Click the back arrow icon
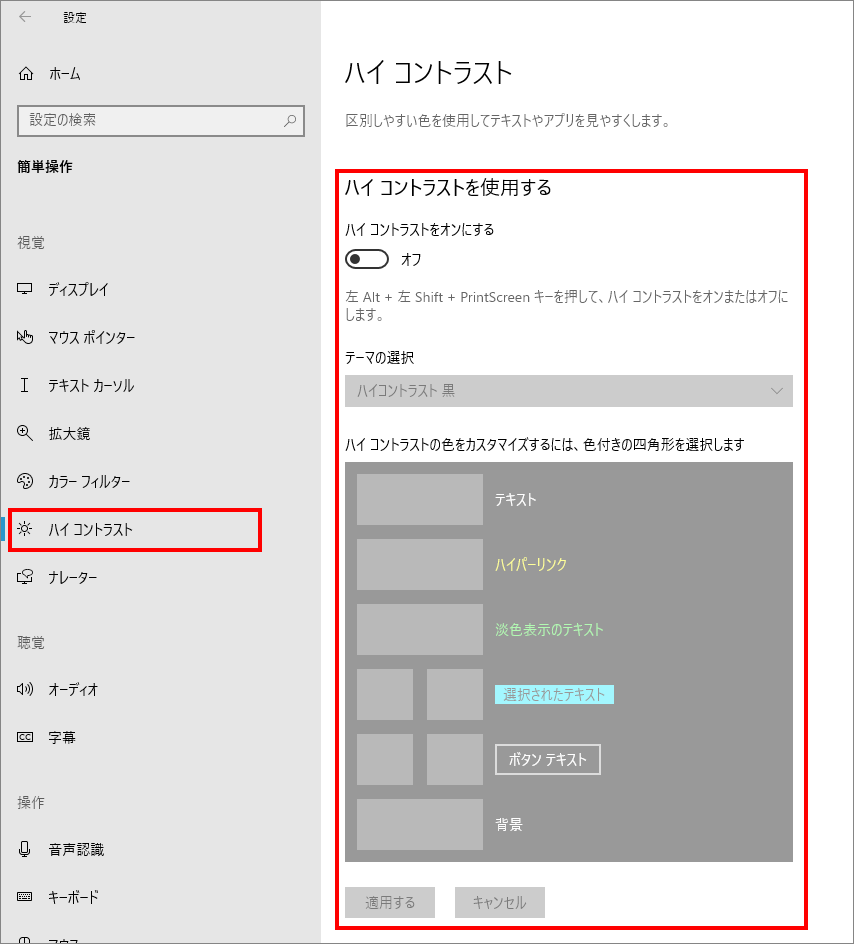The width and height of the screenshot is (854, 944). click(25, 17)
